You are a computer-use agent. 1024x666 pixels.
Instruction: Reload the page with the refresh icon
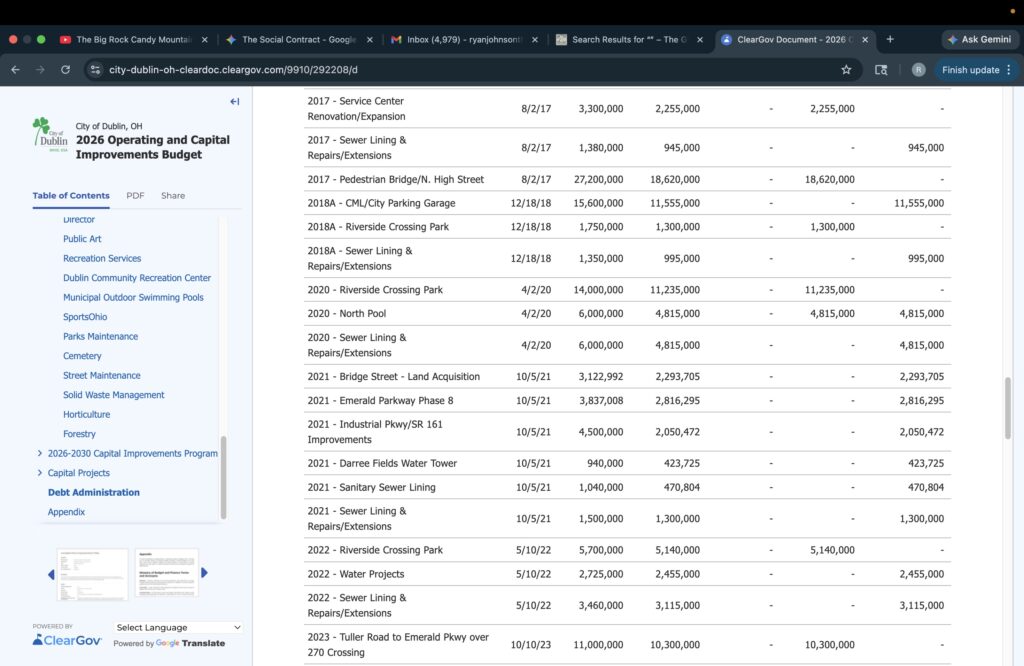[x=65, y=70]
